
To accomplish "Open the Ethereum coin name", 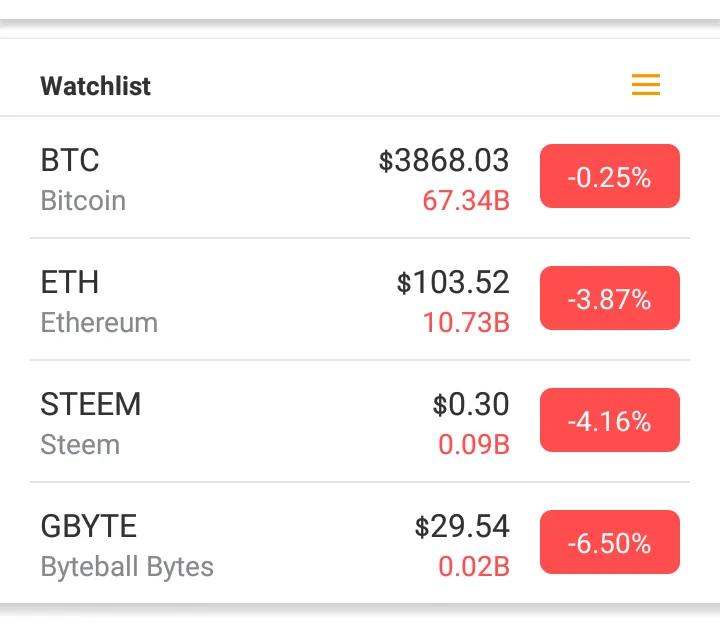I will point(99,322).
